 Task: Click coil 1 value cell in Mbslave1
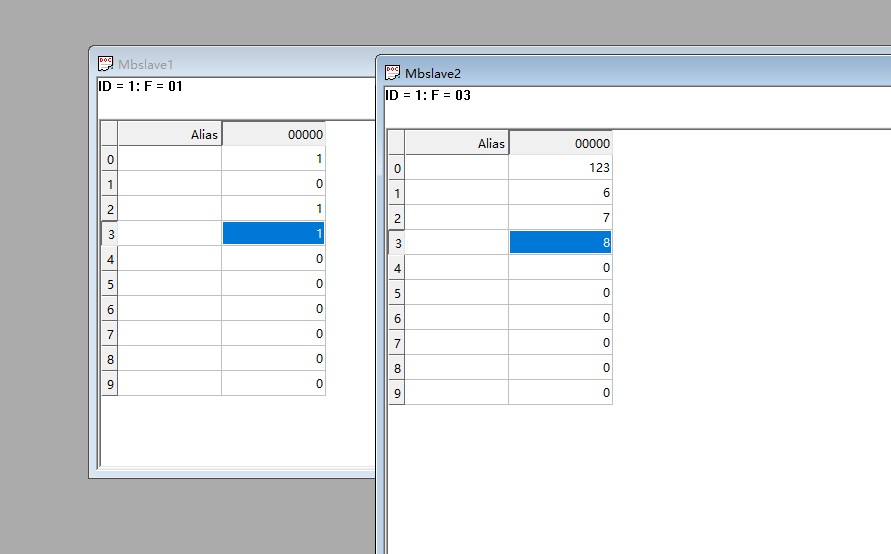tap(273, 184)
